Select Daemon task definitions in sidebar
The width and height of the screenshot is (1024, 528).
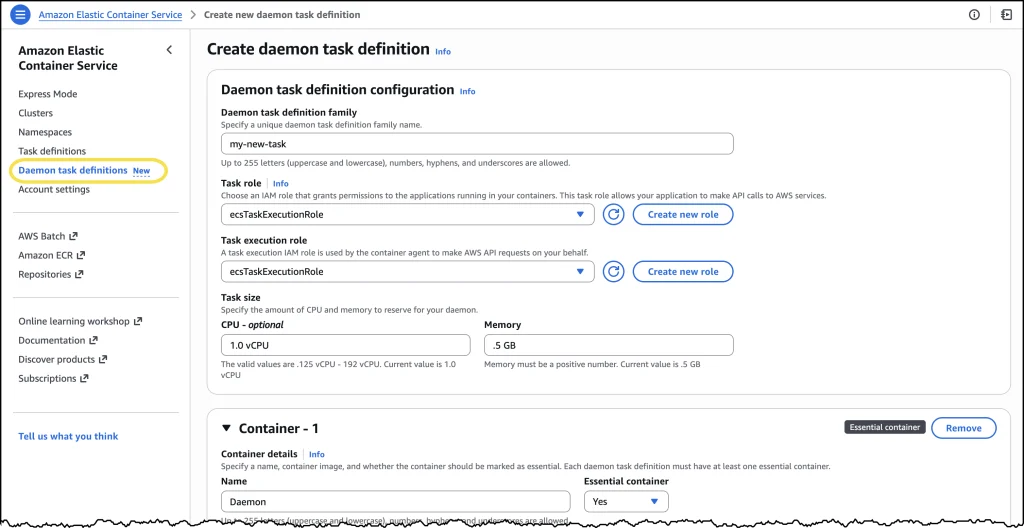tap(73, 170)
